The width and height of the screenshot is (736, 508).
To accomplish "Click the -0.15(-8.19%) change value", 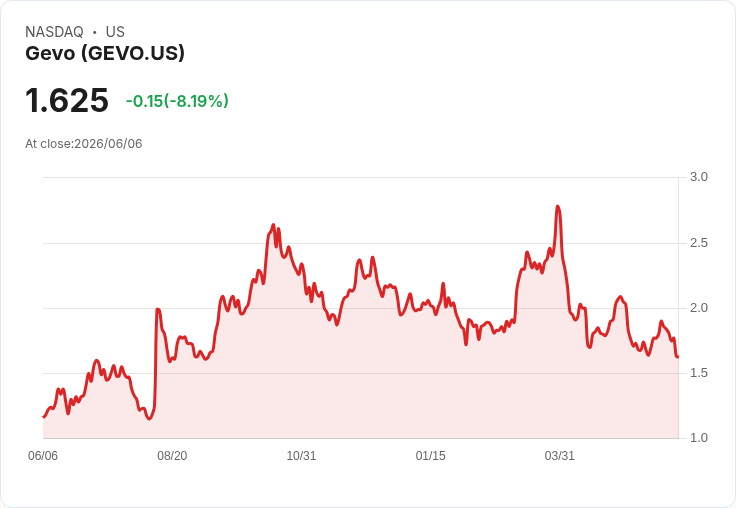I will tap(177, 101).
